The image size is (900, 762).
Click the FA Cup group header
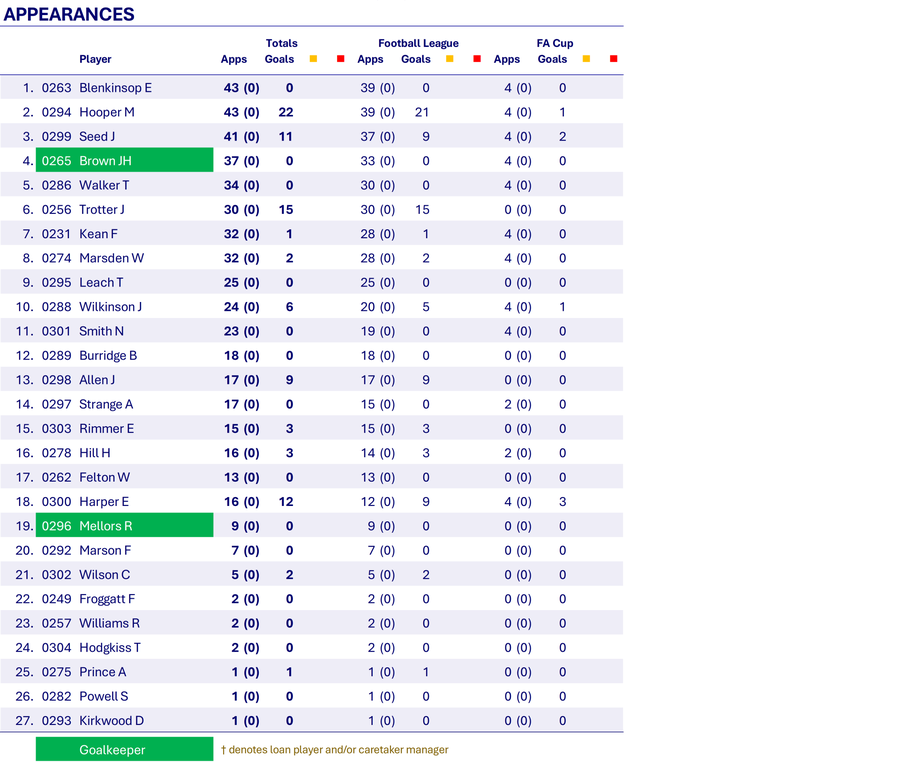coord(555,43)
